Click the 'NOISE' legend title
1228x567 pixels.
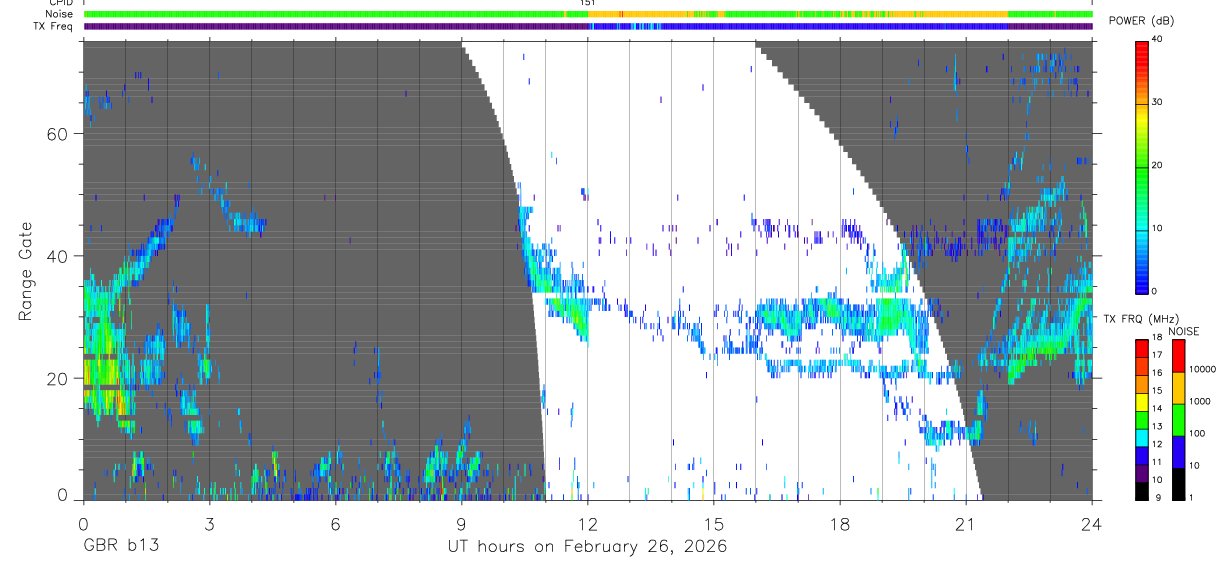1184,331
